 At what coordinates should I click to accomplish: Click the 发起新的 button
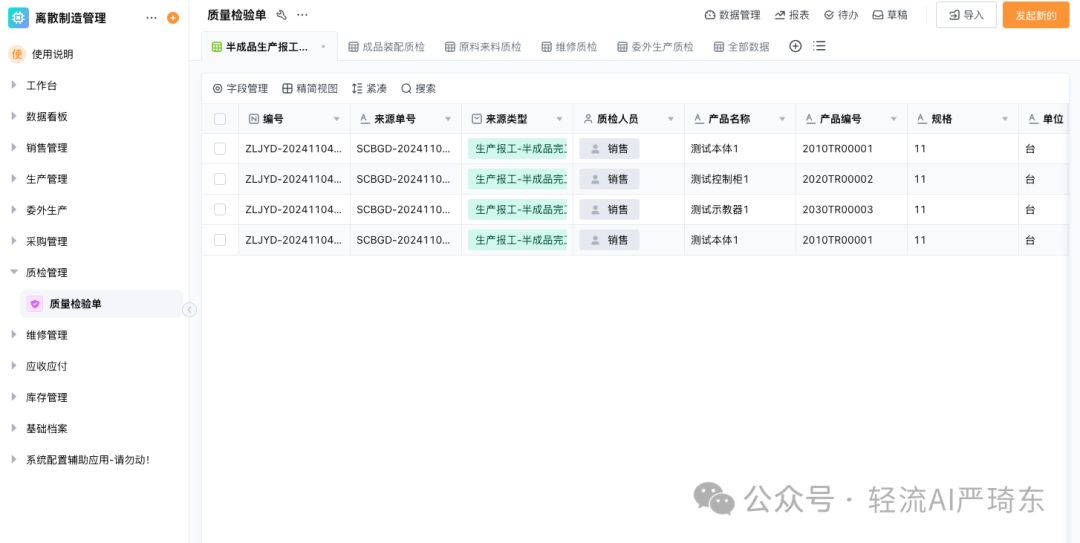[x=1036, y=15]
